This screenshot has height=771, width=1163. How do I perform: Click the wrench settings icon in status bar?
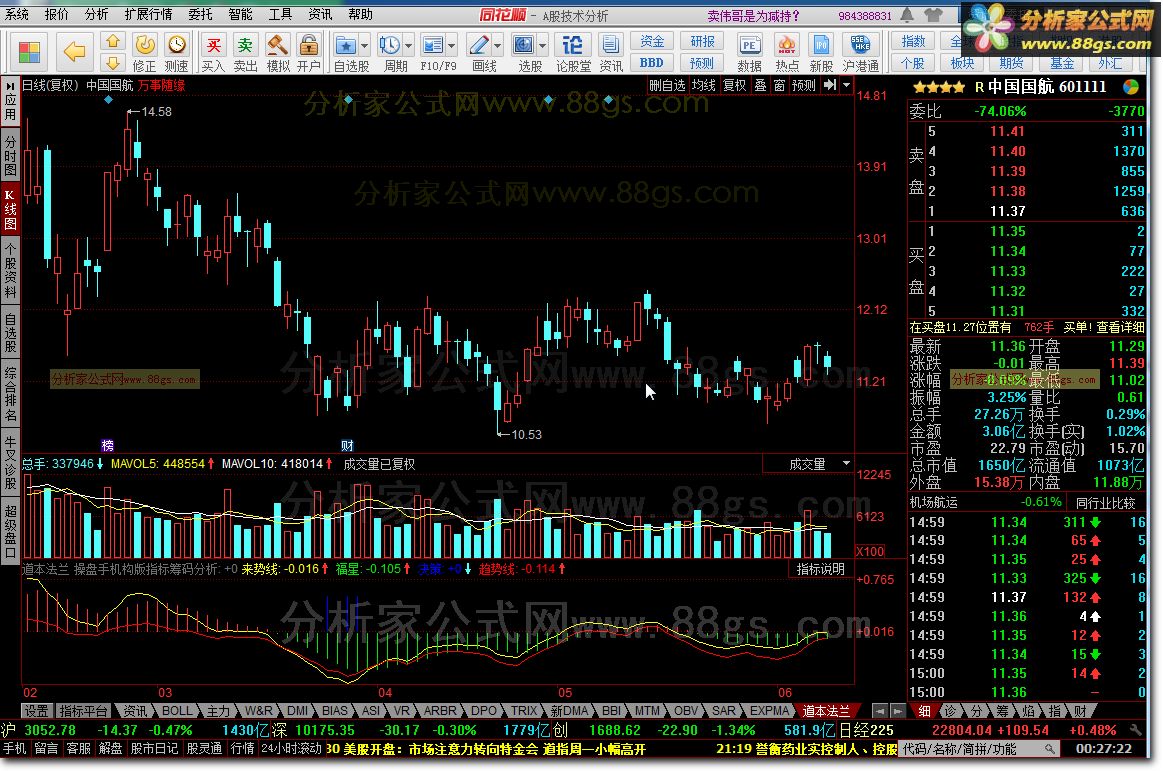pos(1136,730)
